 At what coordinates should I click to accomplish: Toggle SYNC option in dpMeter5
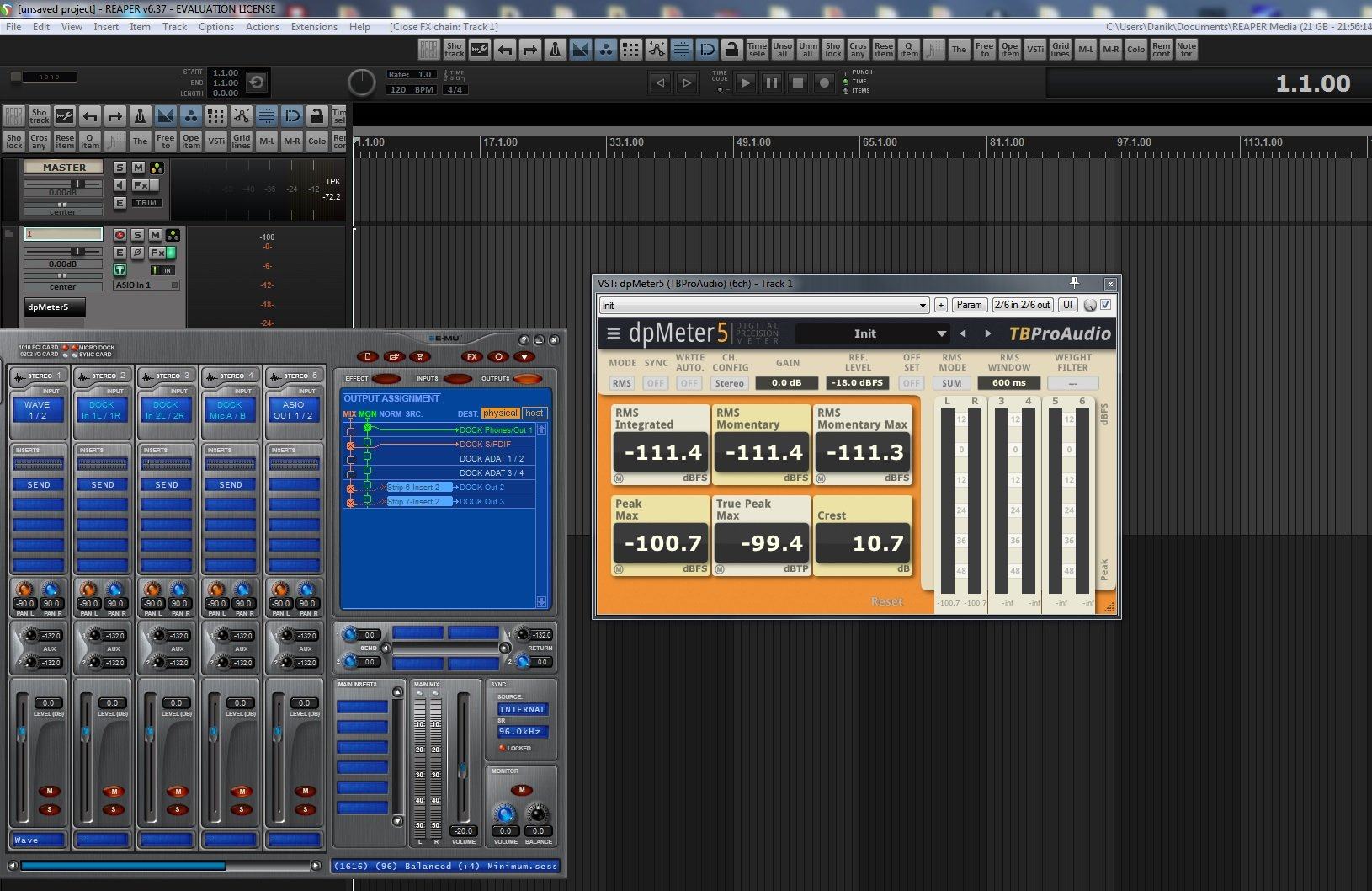(655, 383)
